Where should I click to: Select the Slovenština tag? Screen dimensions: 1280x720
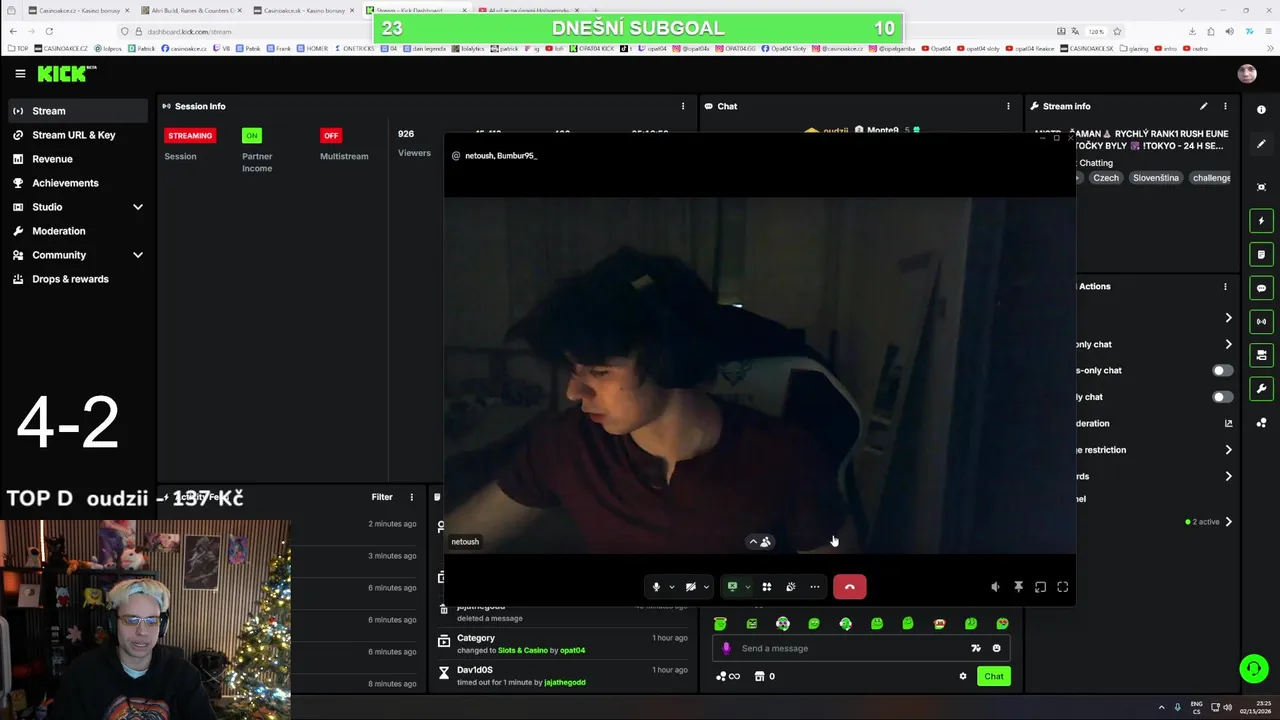tap(1156, 178)
